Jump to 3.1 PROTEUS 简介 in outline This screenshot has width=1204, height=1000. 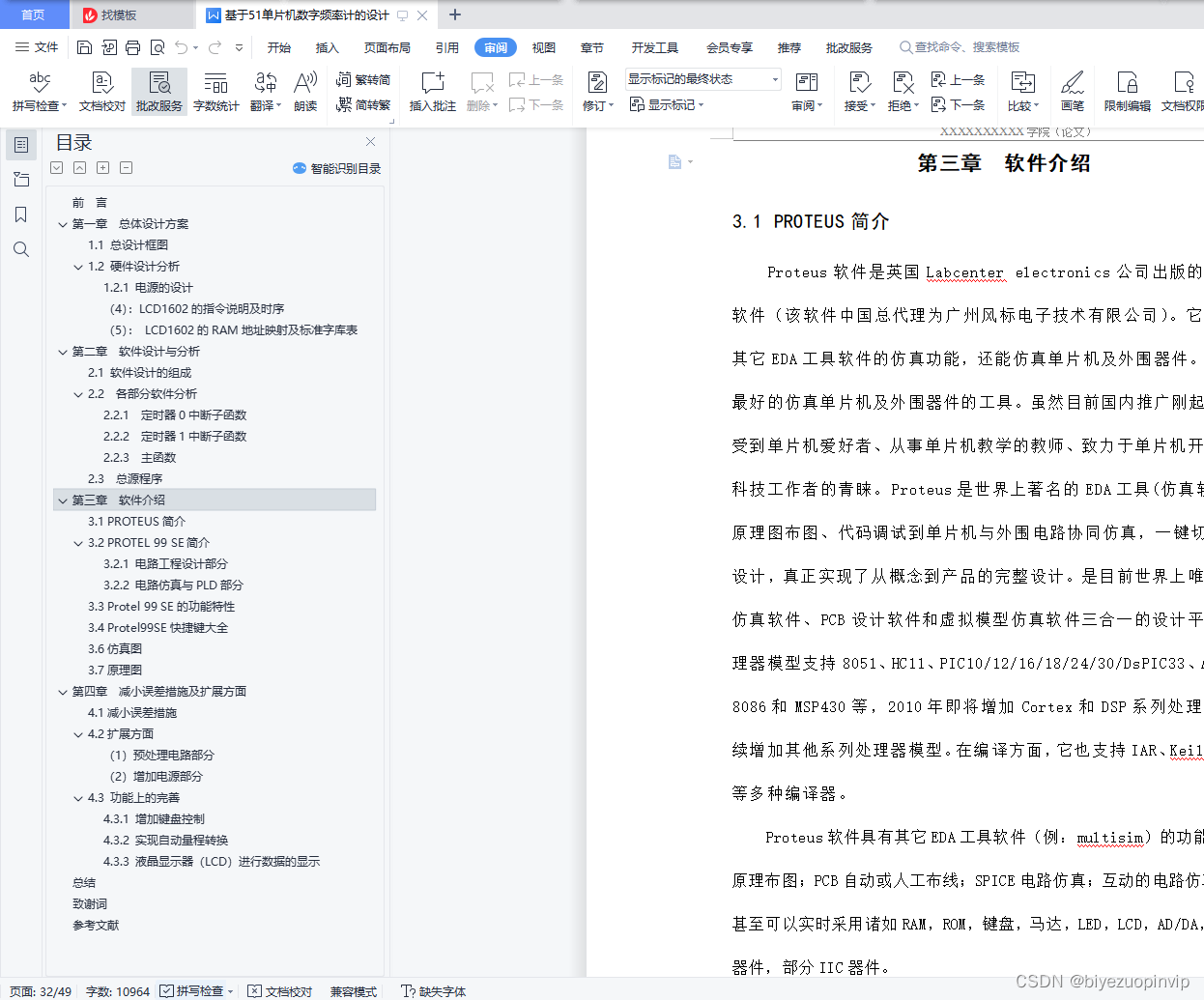(136, 522)
